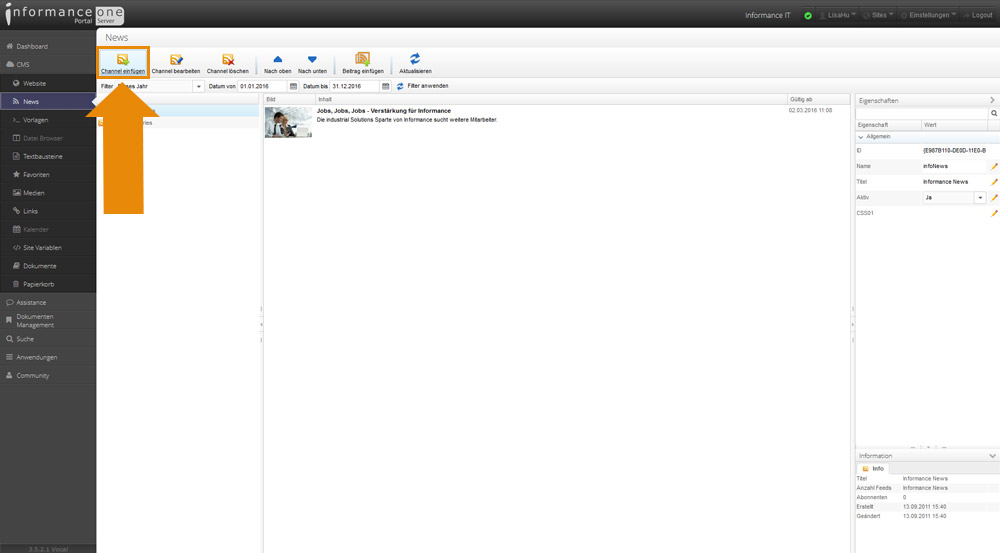Collapse the Allgemein property group
The height and width of the screenshot is (553, 1000).
(x=861, y=137)
